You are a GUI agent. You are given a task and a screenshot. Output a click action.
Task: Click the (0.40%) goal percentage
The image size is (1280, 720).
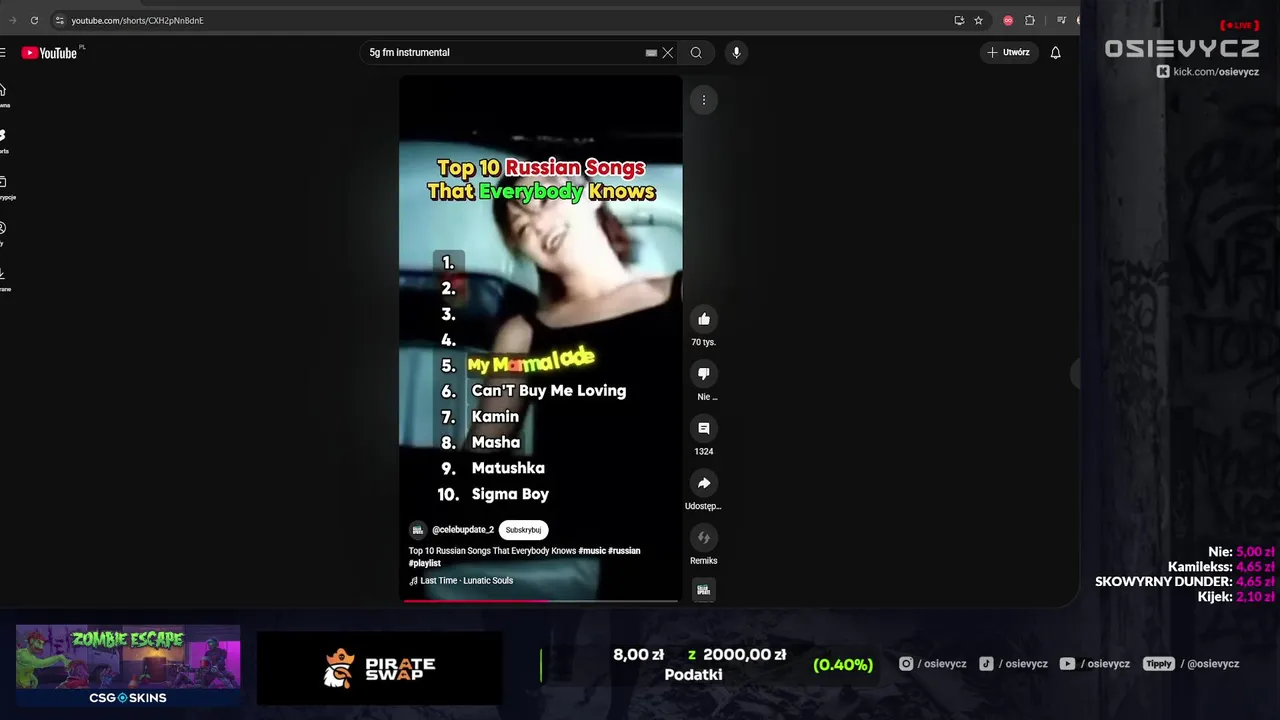pos(843,665)
